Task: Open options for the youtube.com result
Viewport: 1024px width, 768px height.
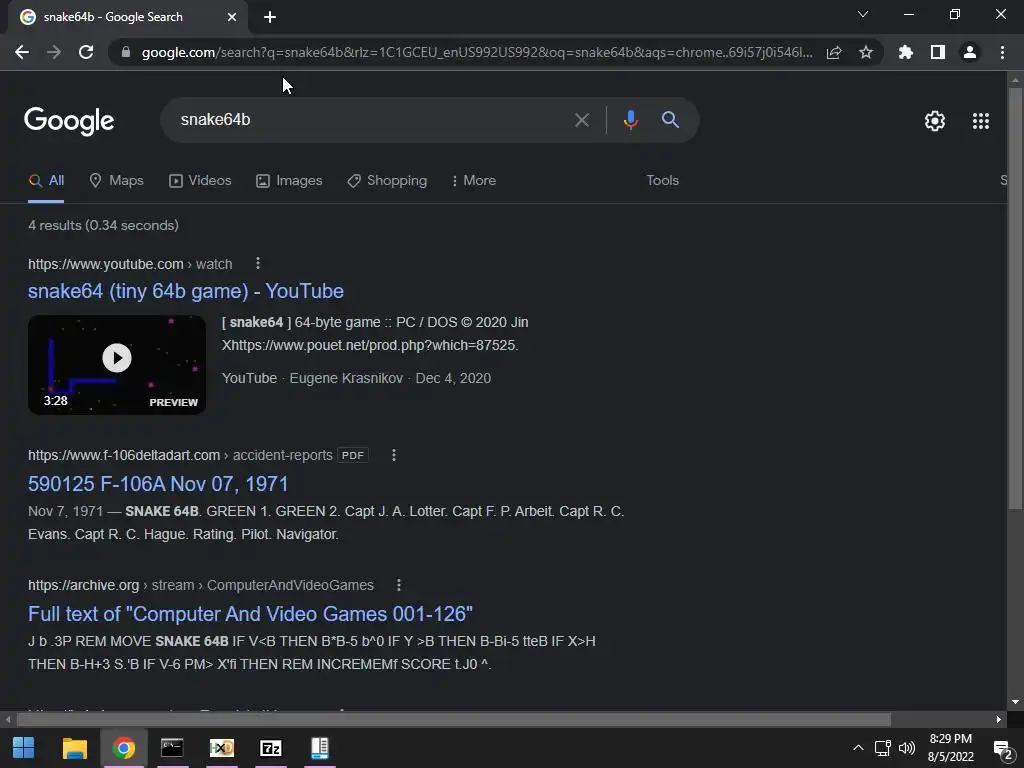Action: tap(258, 263)
